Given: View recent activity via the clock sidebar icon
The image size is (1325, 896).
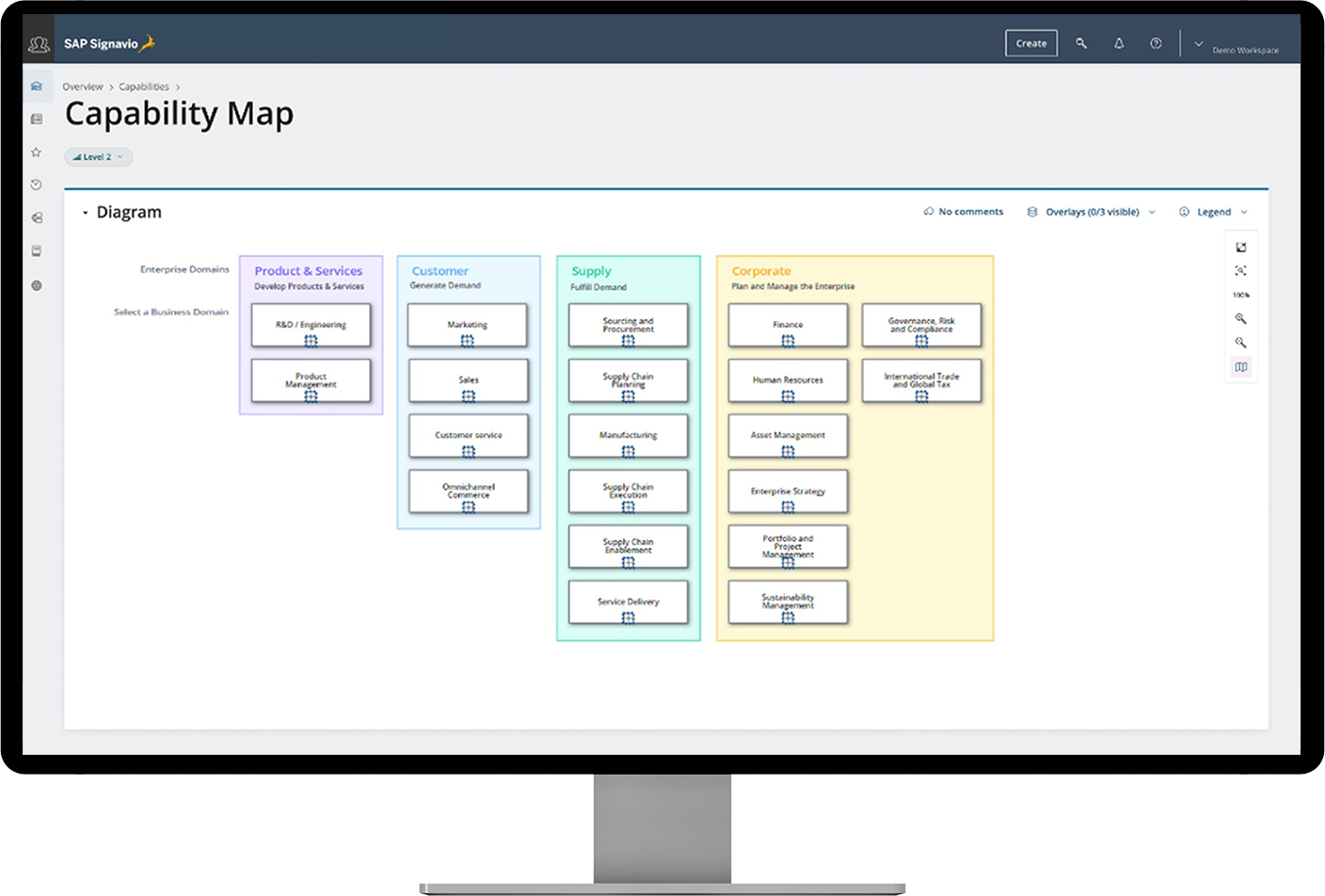Looking at the screenshot, I should 36,184.
